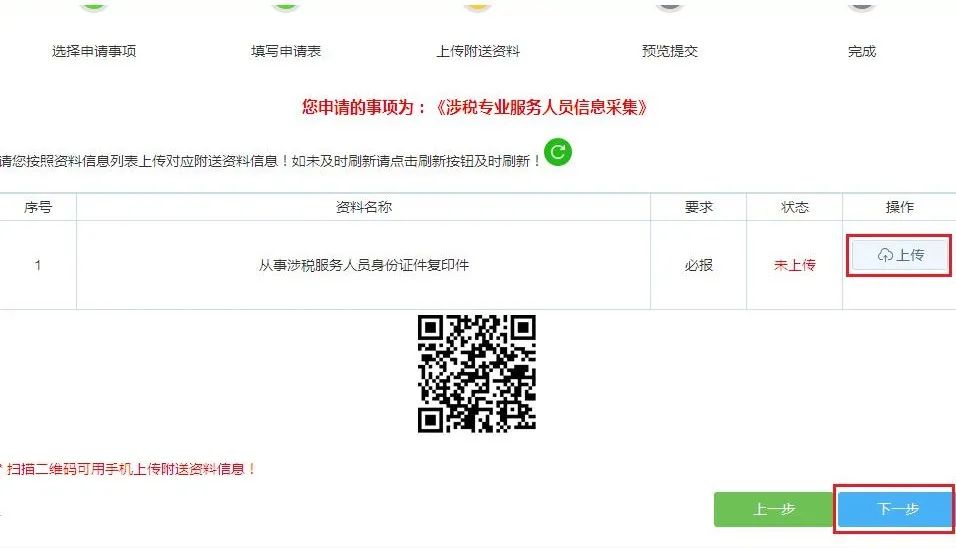The width and height of the screenshot is (956, 548).
Task: Click the 资料名称 column header
Action: [363, 207]
